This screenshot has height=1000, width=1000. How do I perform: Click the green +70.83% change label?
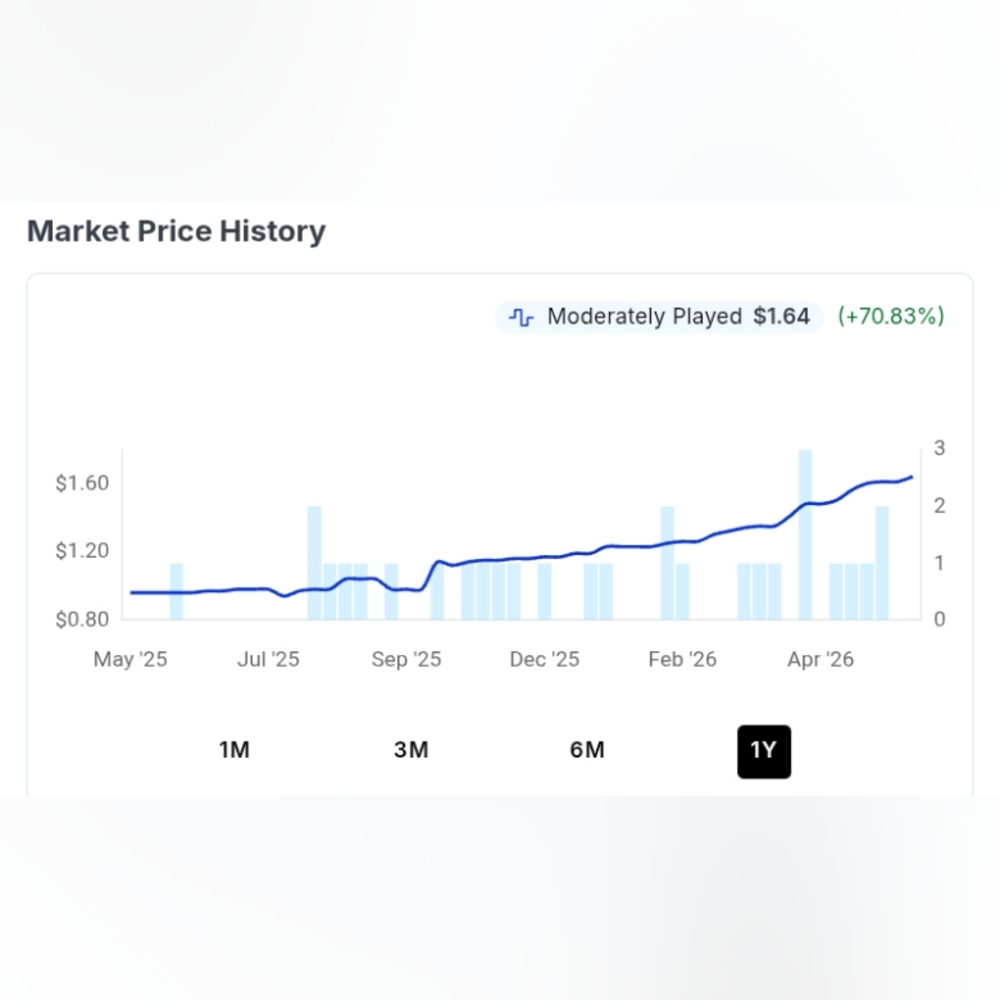tap(891, 316)
